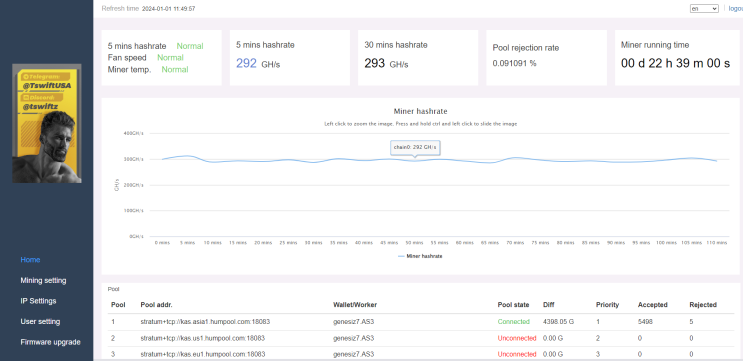This screenshot has height=361, width=743.
Task: Click Unconnected state of pool 2
Action: (517, 338)
